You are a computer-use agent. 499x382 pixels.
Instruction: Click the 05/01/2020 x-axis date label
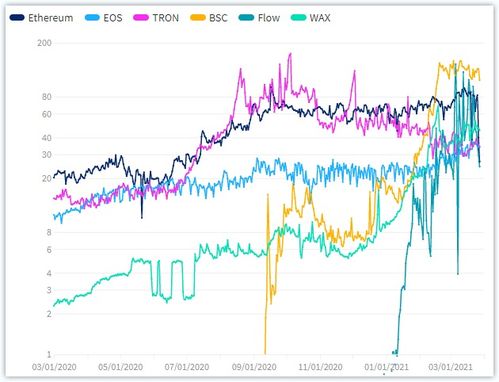[120, 367]
